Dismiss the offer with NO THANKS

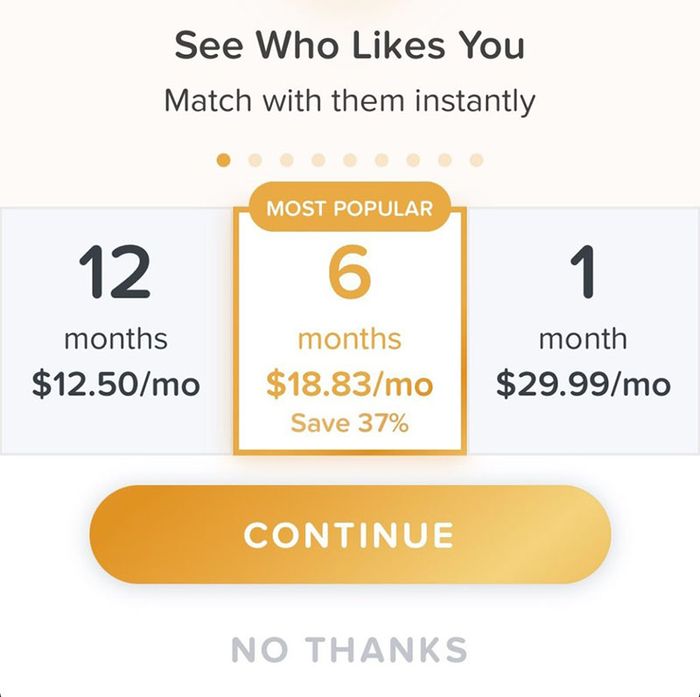[x=350, y=650]
